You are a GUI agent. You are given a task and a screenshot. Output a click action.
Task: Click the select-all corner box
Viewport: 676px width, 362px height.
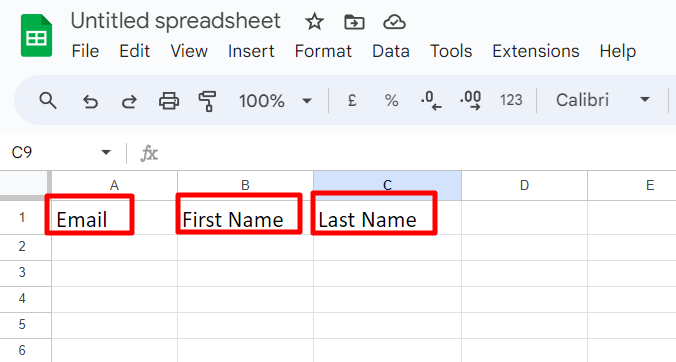pyautogui.click(x=25, y=185)
